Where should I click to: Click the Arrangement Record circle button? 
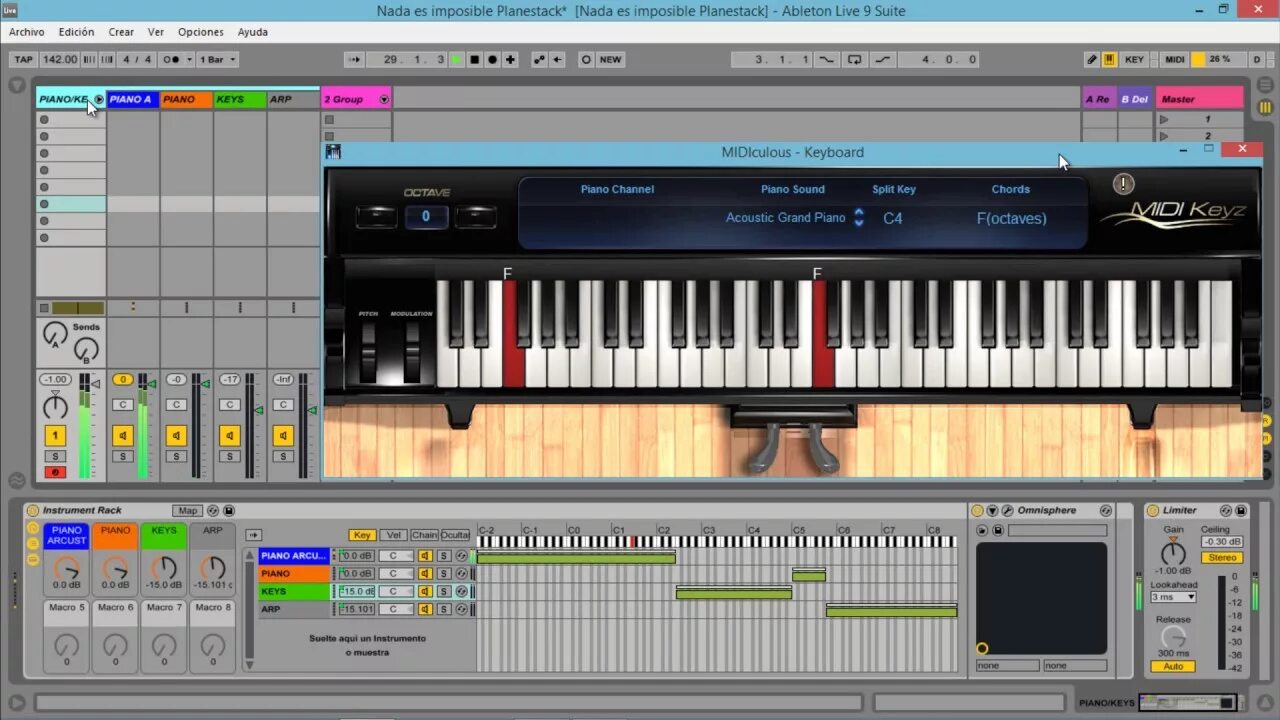pyautogui.click(x=493, y=59)
